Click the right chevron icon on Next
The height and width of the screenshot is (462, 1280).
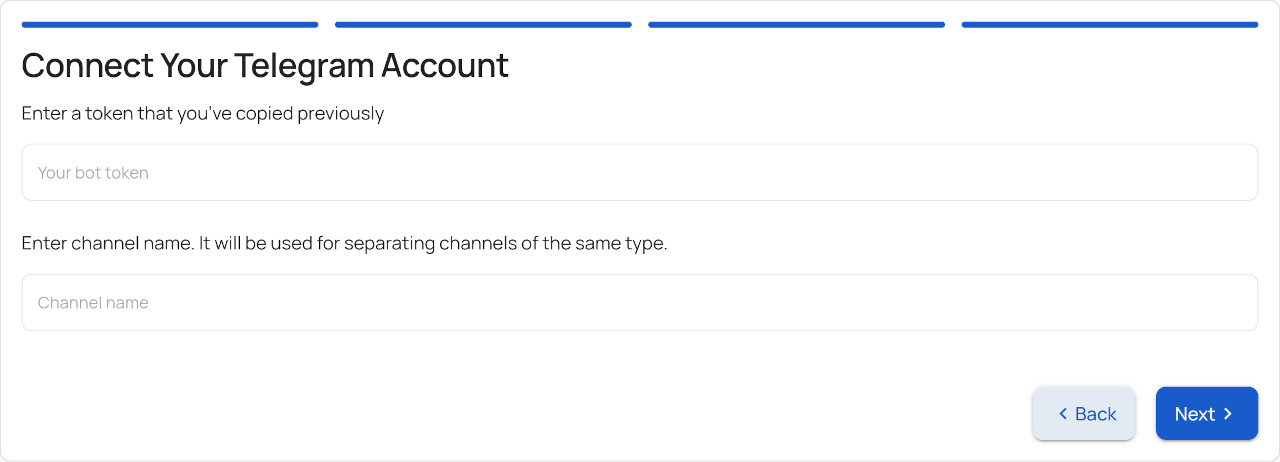click(1228, 414)
